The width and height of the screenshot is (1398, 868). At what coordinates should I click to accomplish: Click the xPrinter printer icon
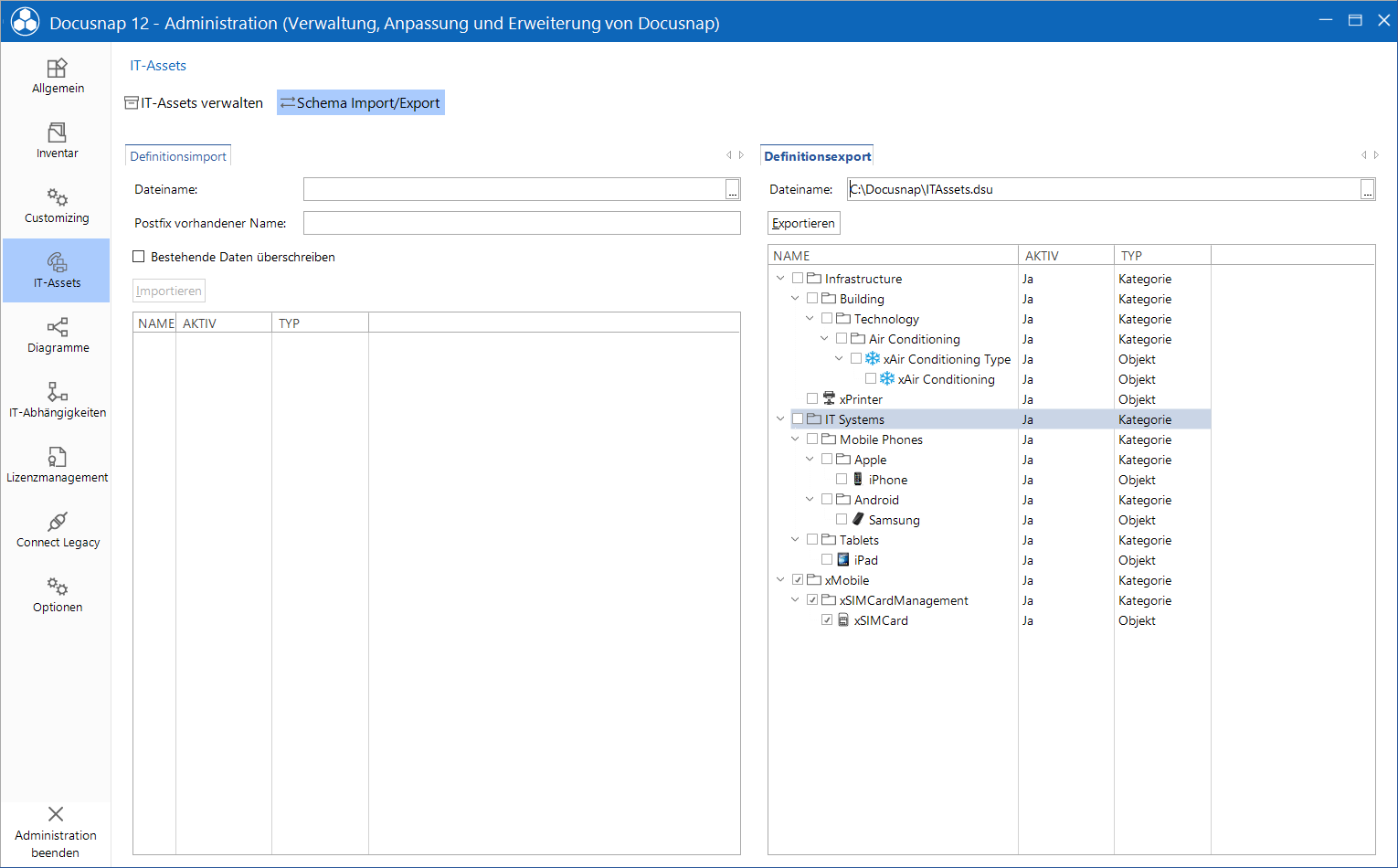(x=829, y=398)
